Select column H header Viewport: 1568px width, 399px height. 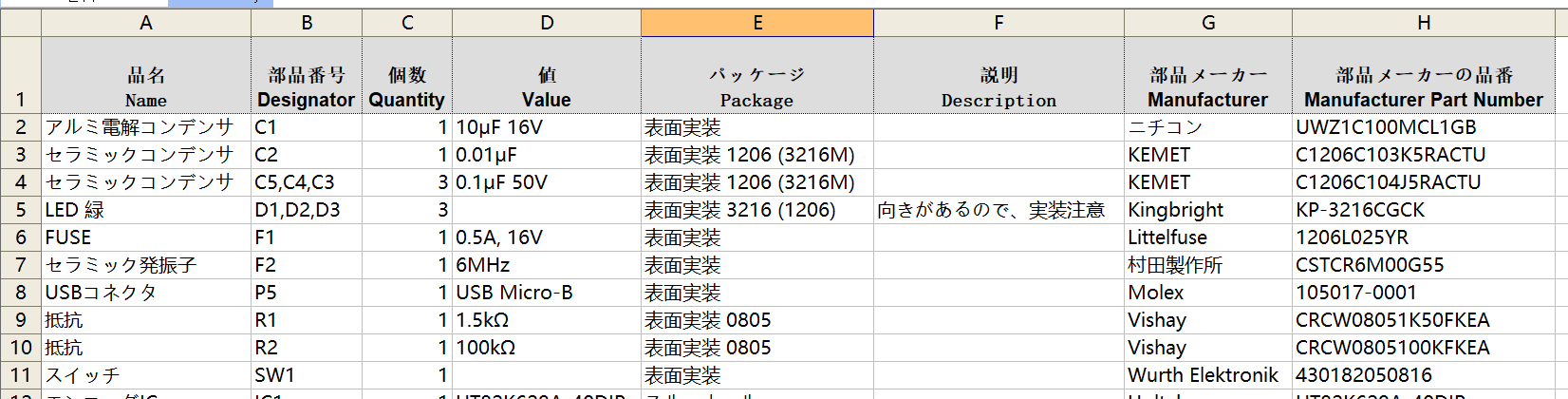pyautogui.click(x=1424, y=23)
